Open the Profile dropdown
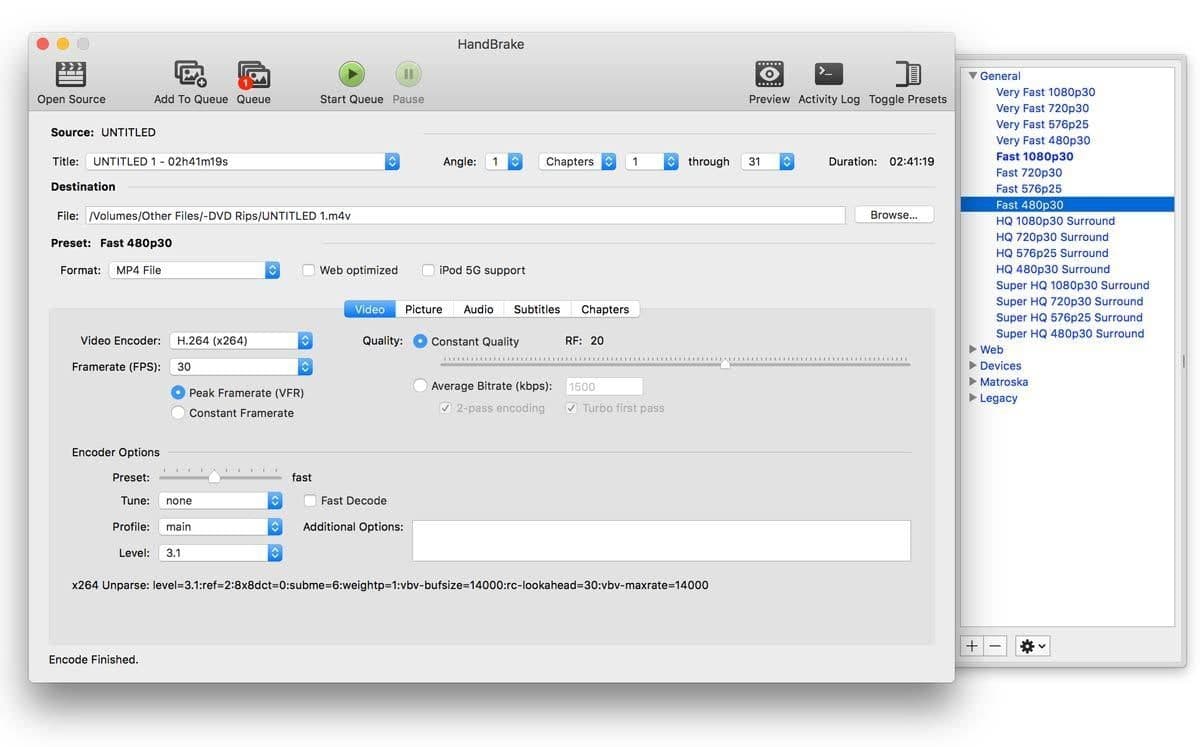This screenshot has height=747, width=1200. (x=221, y=526)
